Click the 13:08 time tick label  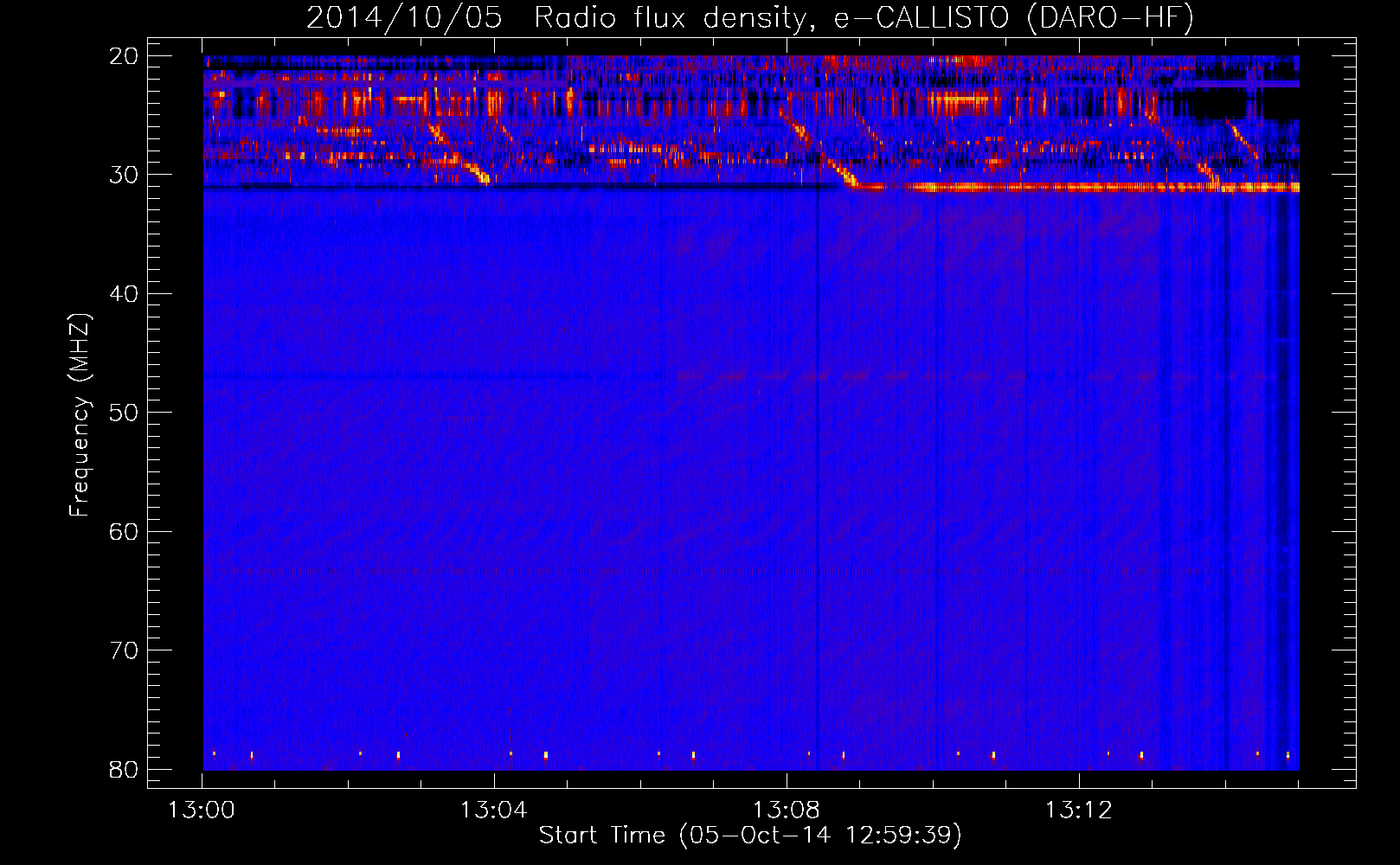point(787,811)
